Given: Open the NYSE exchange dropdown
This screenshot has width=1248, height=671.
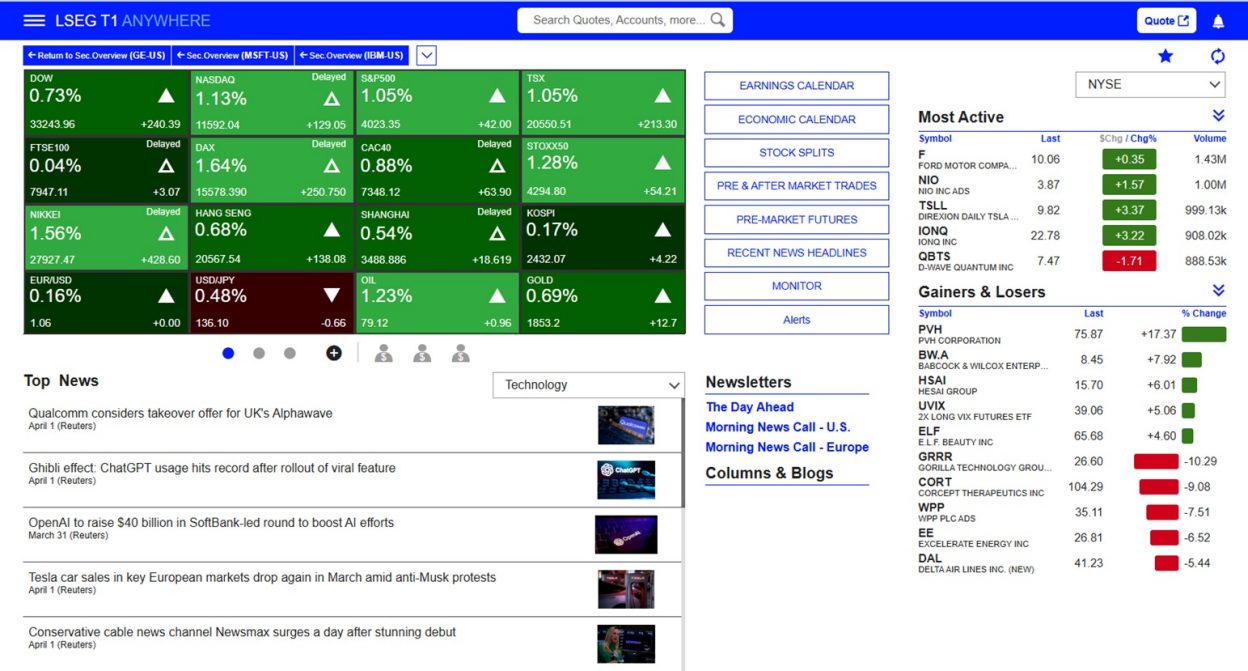Looking at the screenshot, I should coord(1150,85).
